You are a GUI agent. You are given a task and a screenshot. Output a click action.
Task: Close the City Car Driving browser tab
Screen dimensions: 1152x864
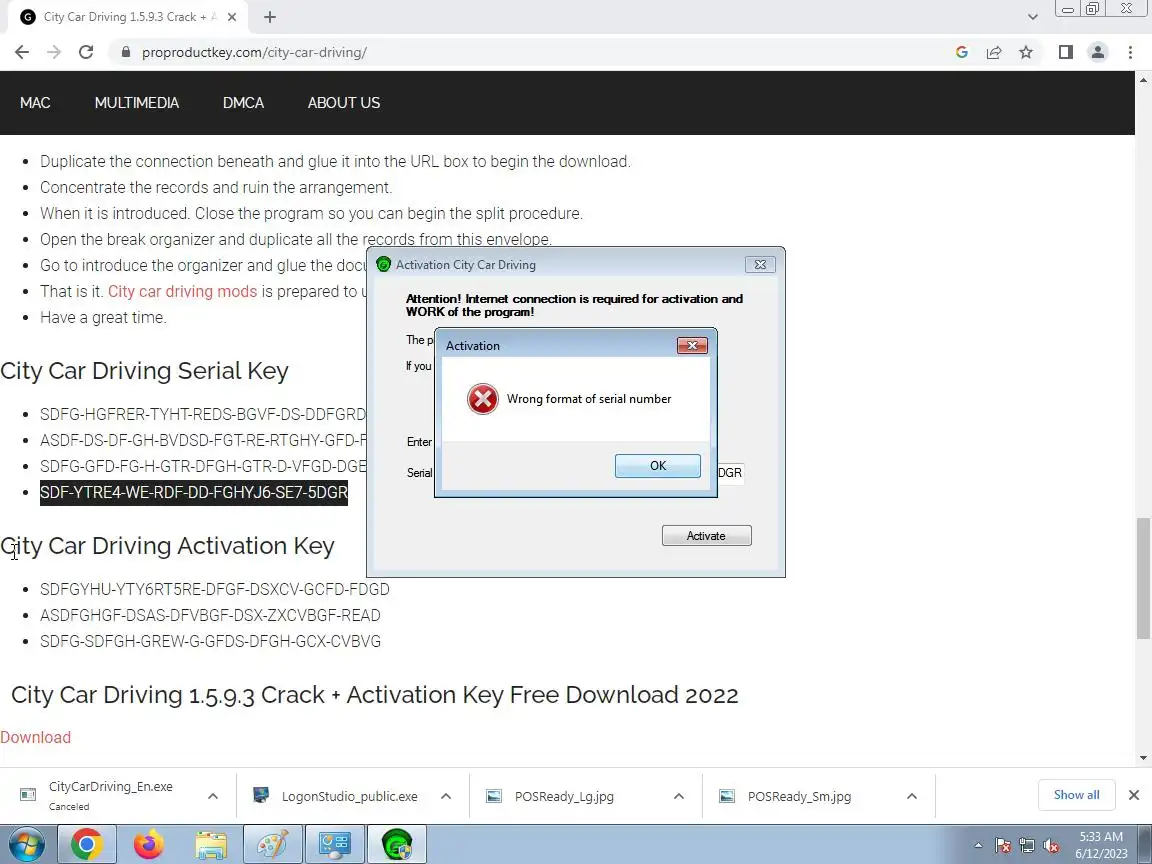tap(231, 17)
